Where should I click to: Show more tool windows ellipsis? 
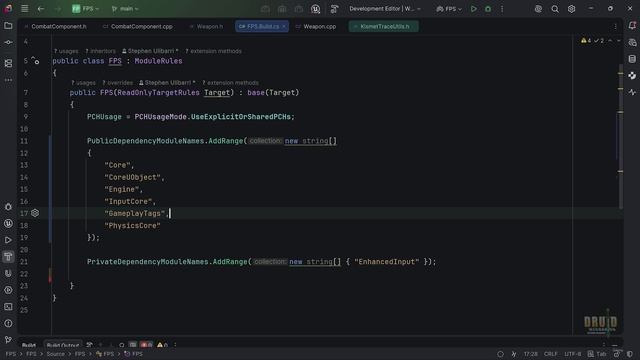(8, 80)
